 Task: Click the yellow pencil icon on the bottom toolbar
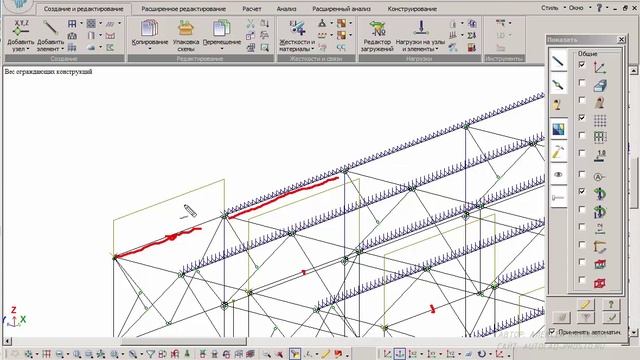pos(325,354)
